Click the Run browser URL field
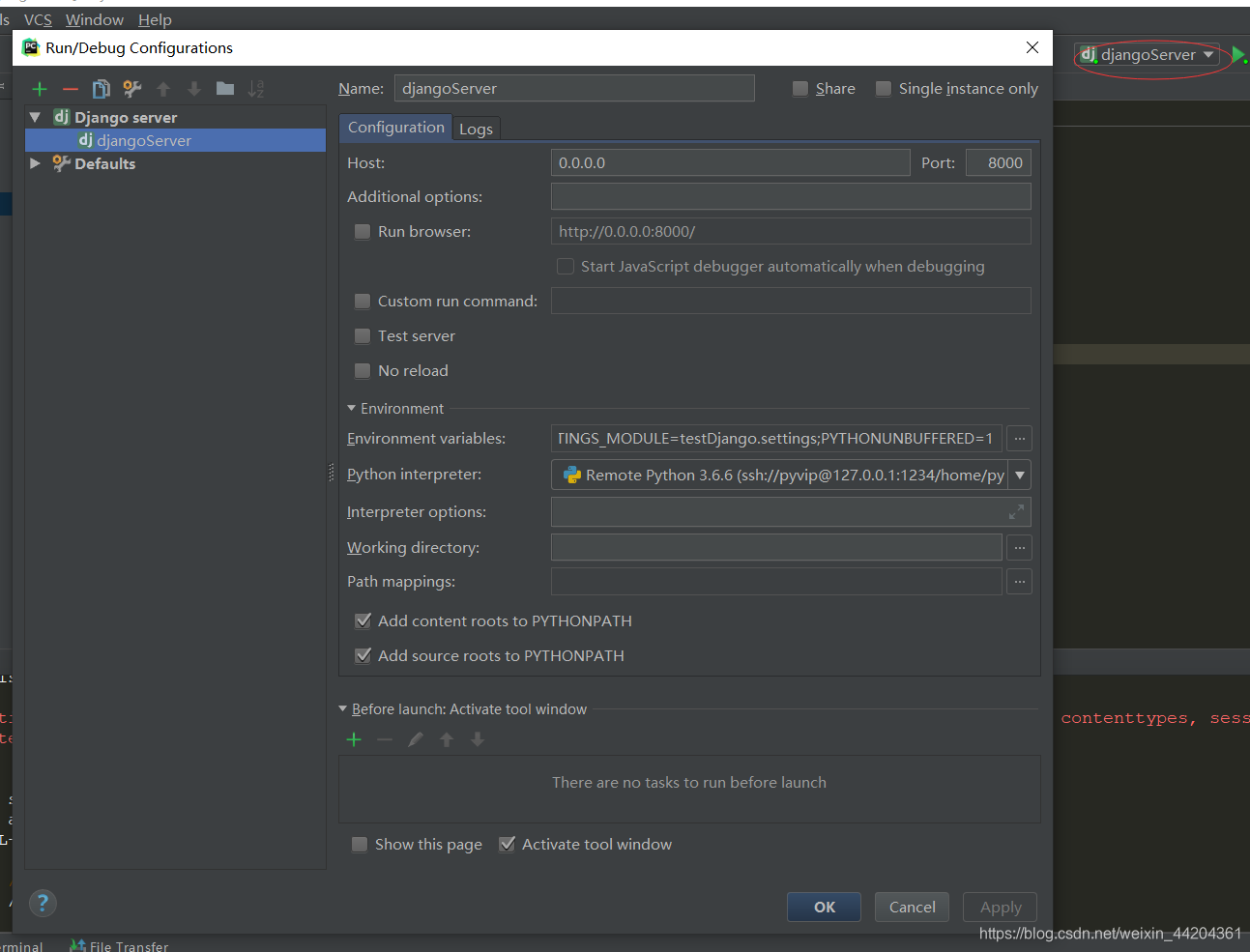Image resolution: width=1250 pixels, height=952 pixels. [x=791, y=232]
